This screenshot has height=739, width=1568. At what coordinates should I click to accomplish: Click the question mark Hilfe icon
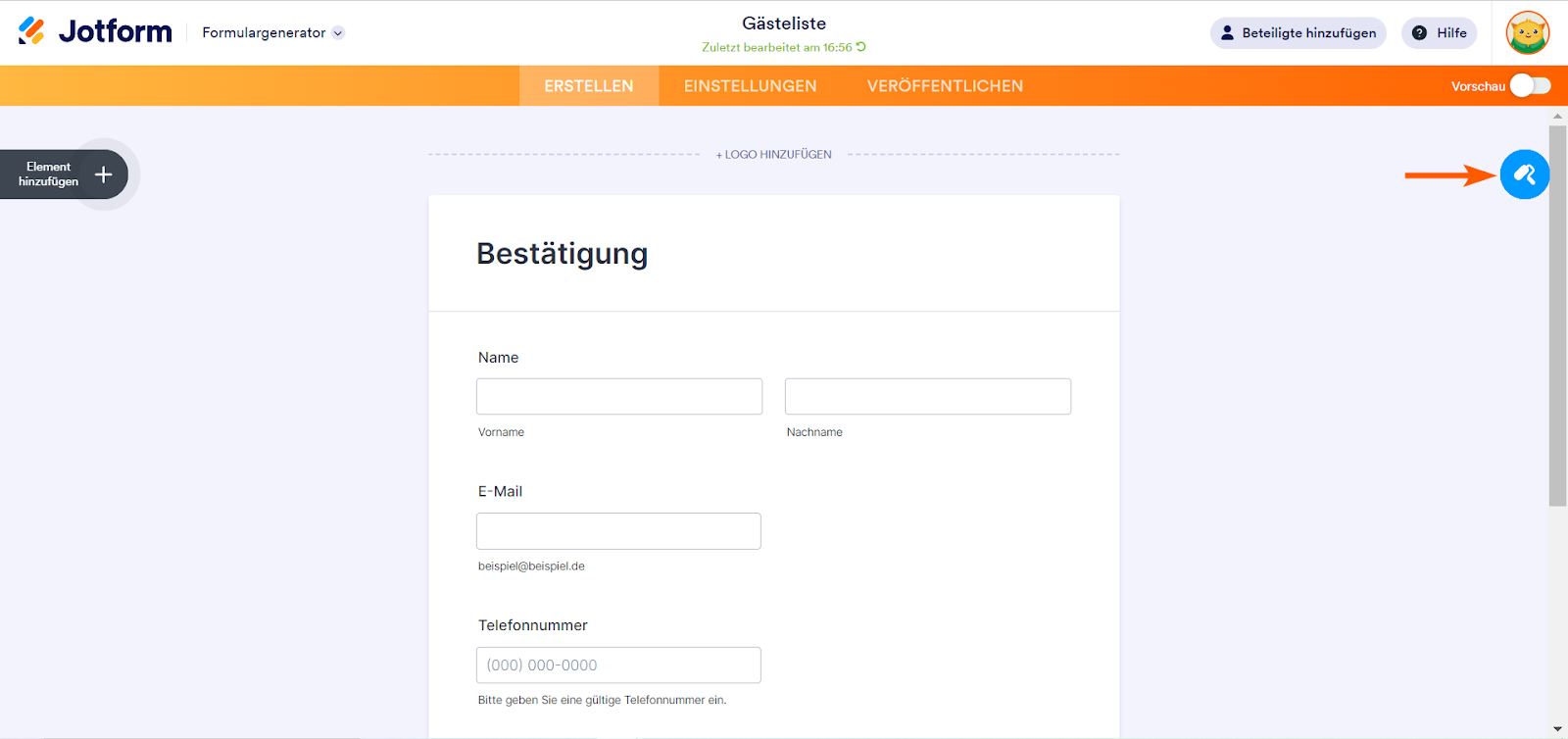point(1419,32)
